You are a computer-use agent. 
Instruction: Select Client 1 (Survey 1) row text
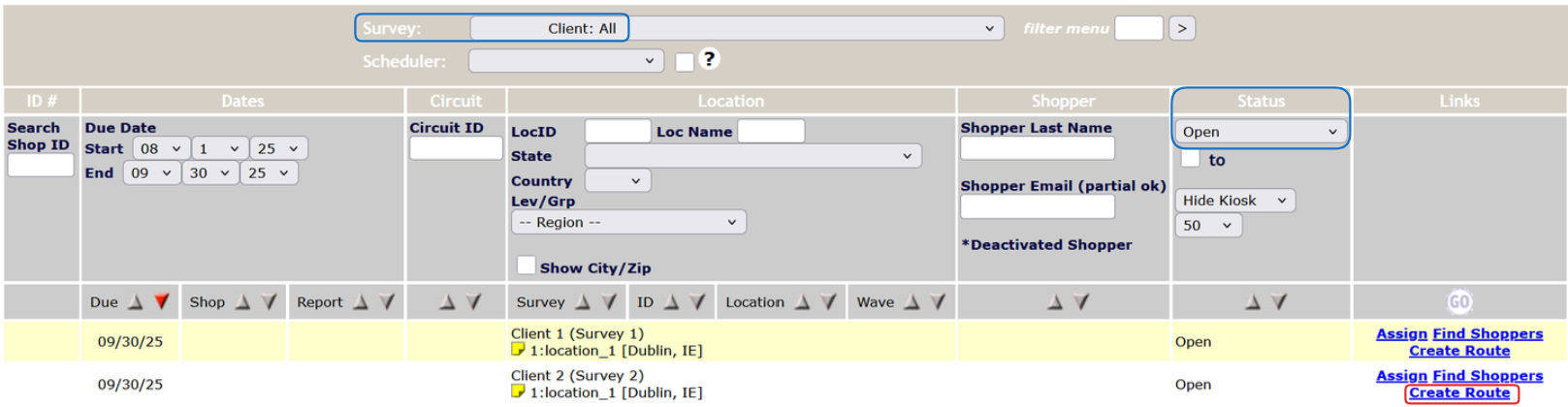tap(577, 333)
